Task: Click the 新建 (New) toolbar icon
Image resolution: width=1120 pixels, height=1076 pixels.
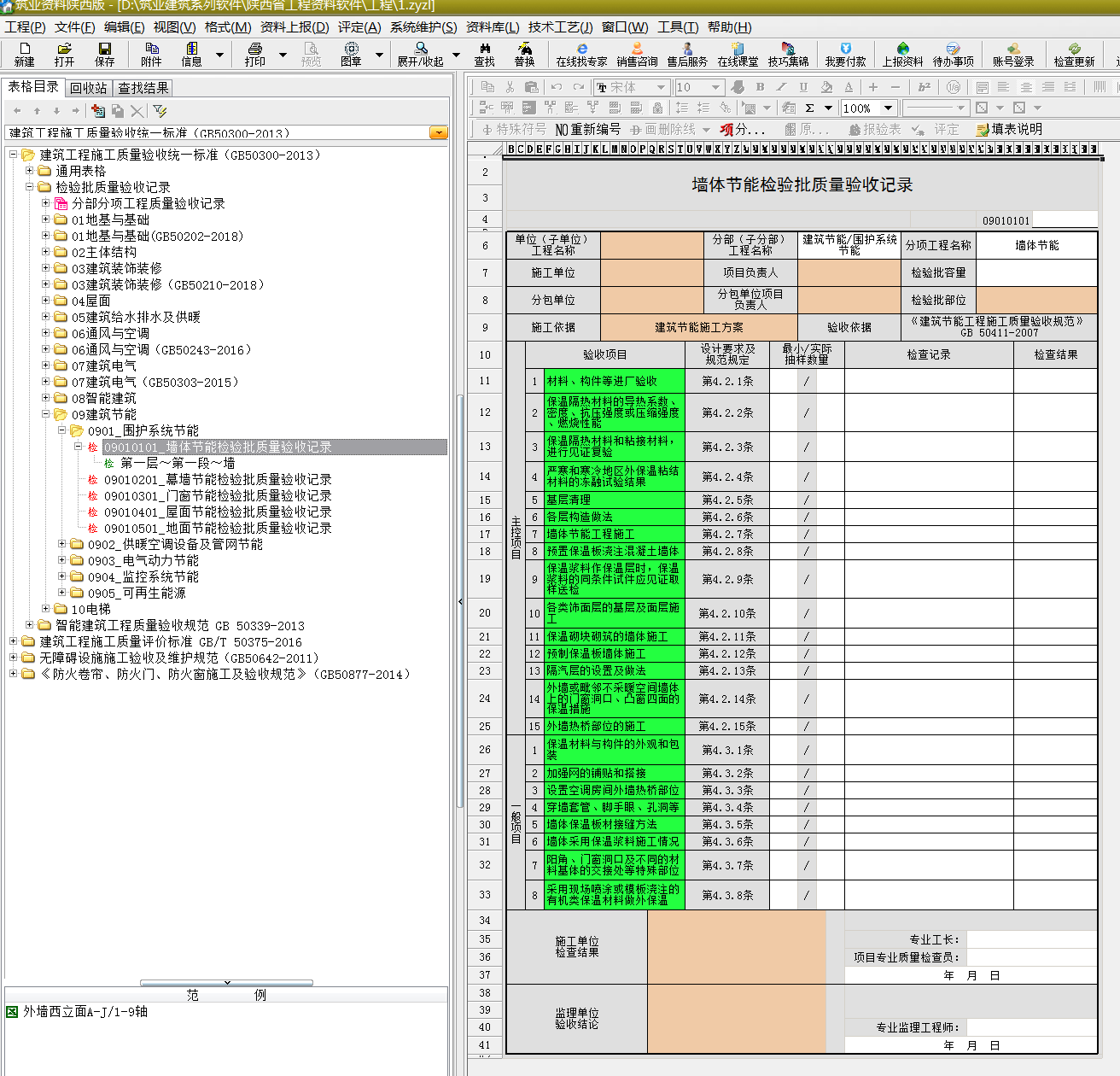Action: point(25,55)
